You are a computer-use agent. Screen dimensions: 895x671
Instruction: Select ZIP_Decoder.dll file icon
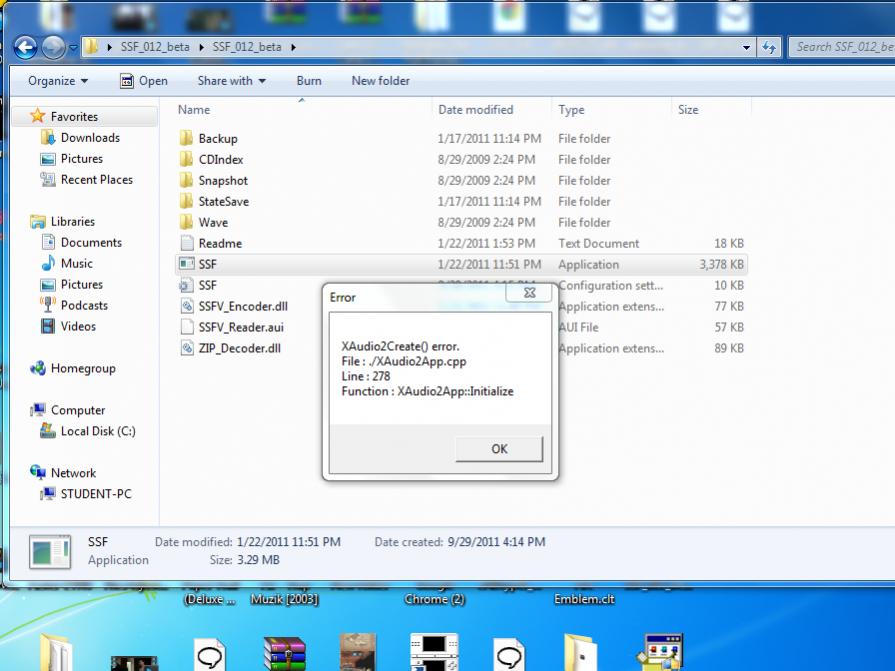point(186,348)
